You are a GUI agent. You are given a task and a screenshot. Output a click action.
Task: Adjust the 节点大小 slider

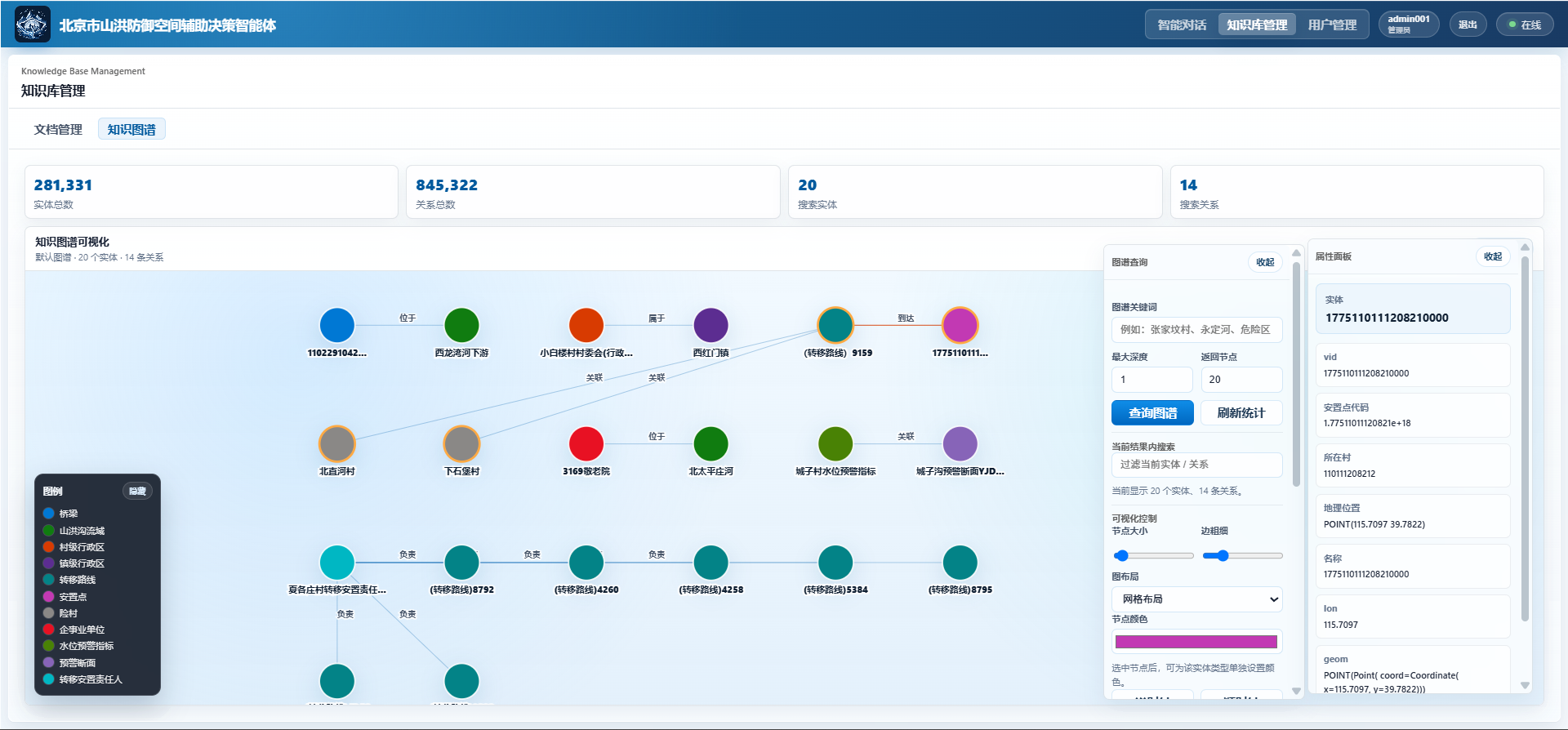1152,555
